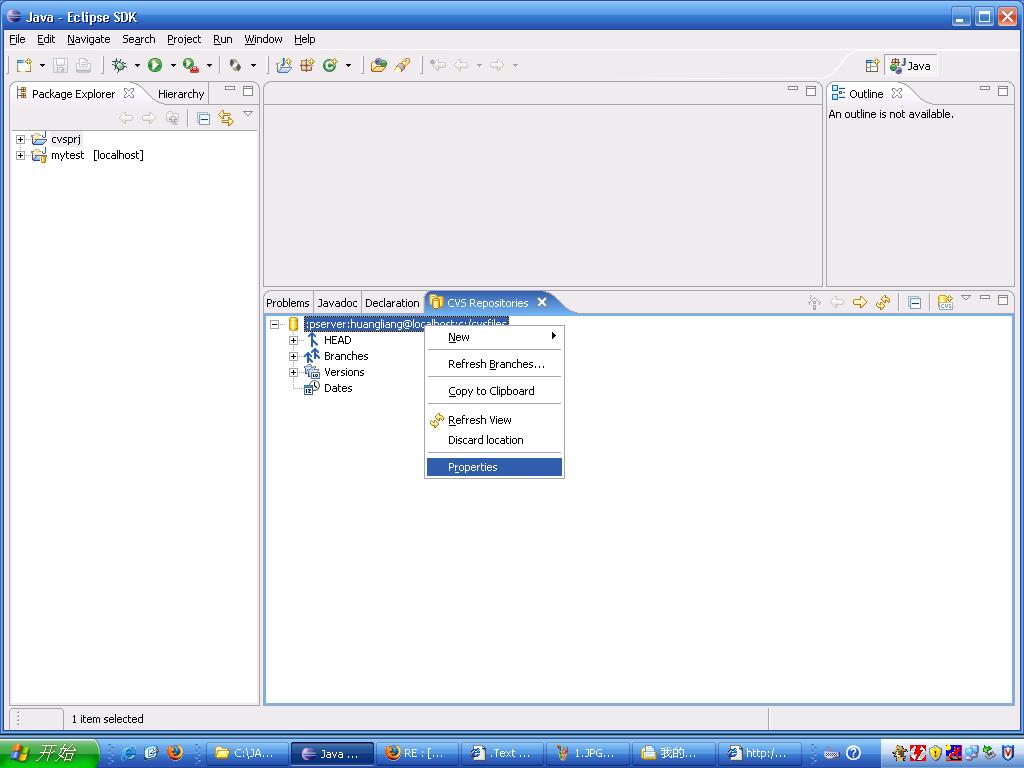Choose Refresh Branches... from context menu
The height and width of the screenshot is (768, 1024).
[x=494, y=364]
